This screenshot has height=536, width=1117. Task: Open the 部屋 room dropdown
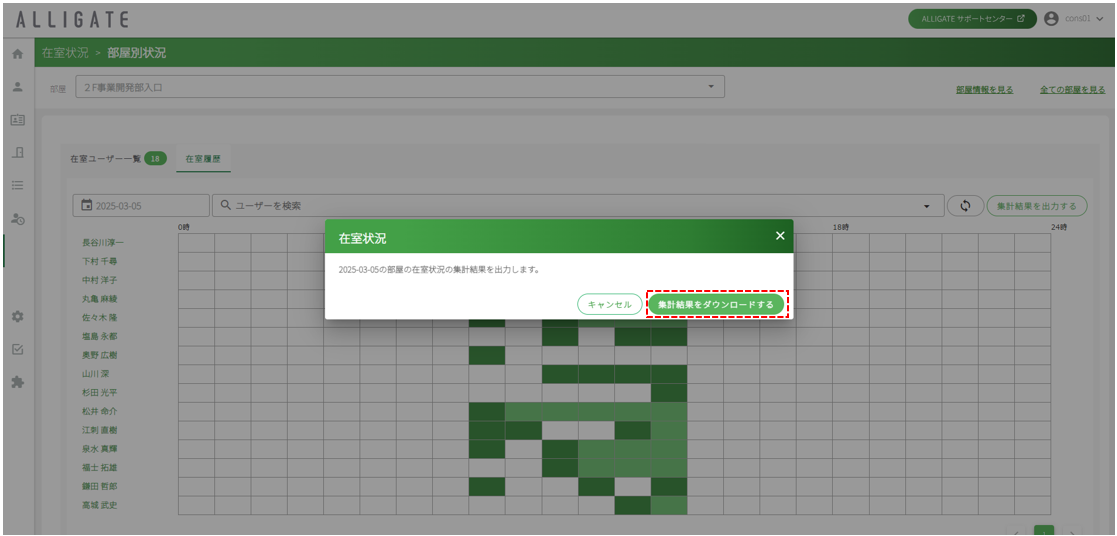[x=400, y=87]
